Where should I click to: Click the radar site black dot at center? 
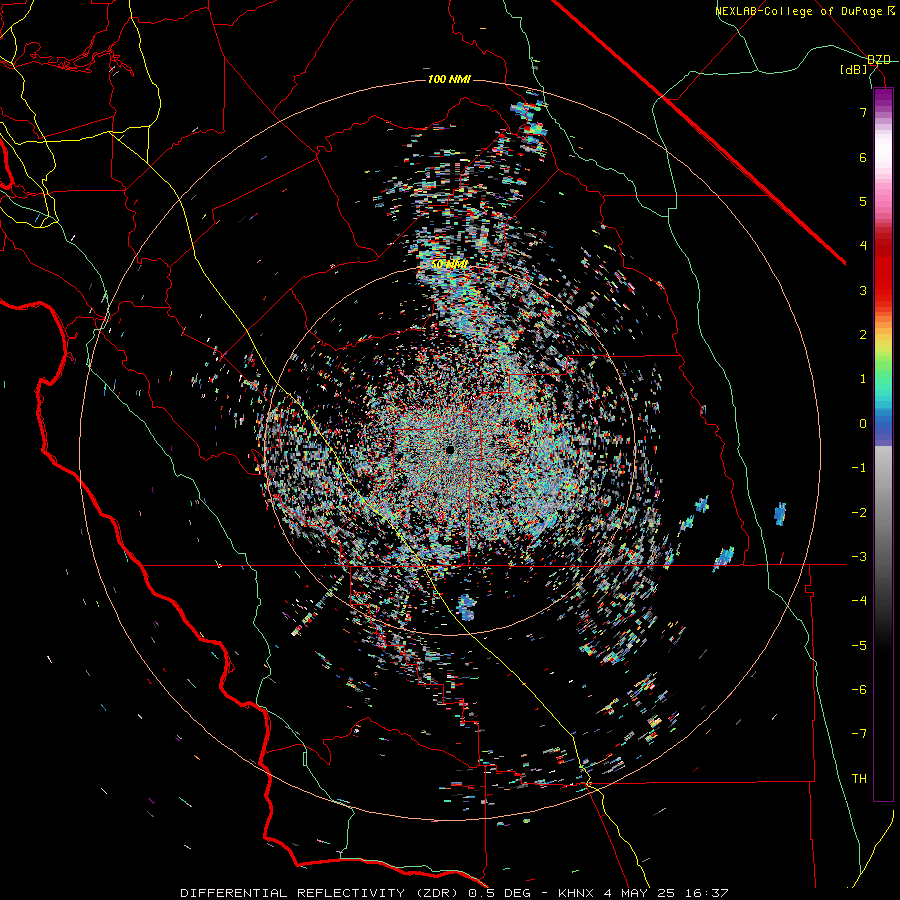(450, 450)
